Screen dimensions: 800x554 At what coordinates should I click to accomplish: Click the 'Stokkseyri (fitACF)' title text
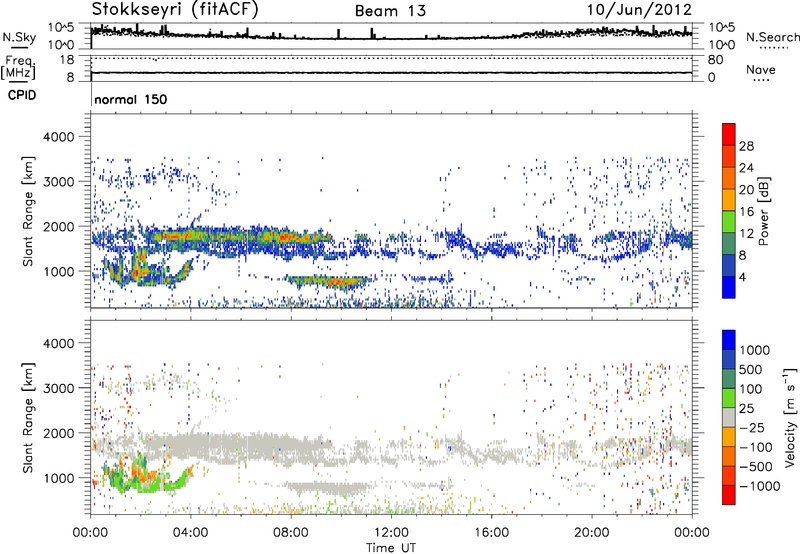[x=175, y=10]
